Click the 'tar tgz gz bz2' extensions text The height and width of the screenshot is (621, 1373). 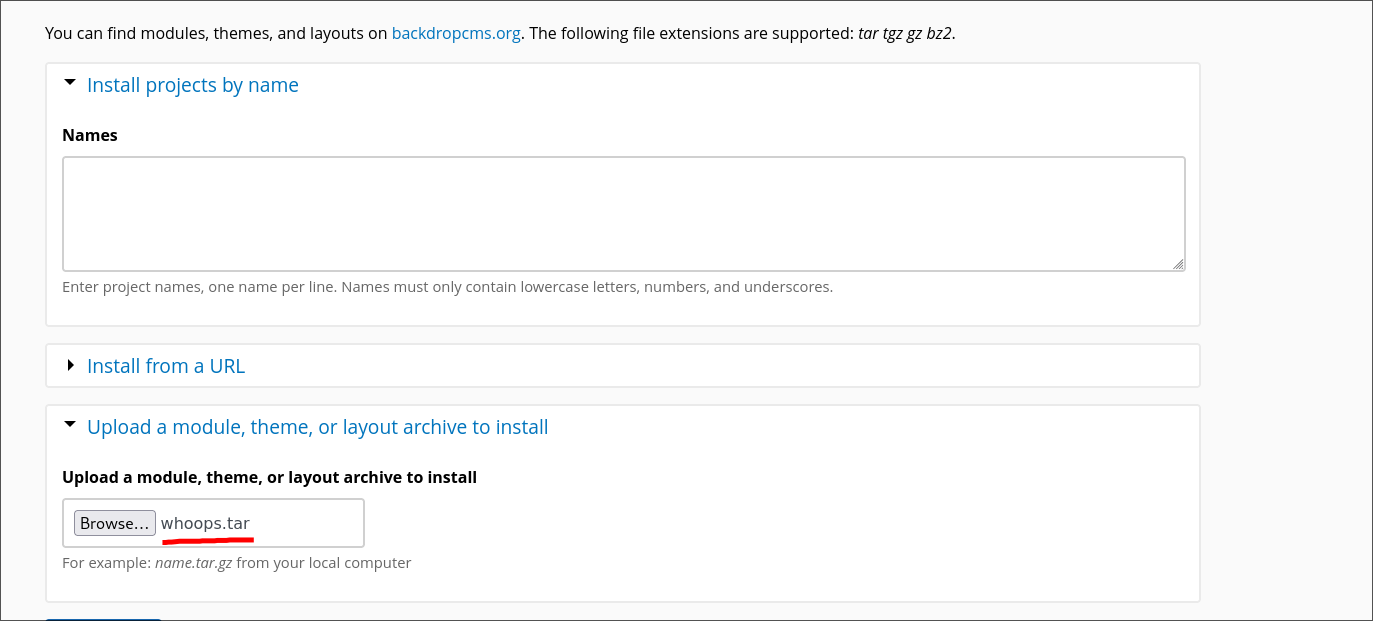point(904,33)
